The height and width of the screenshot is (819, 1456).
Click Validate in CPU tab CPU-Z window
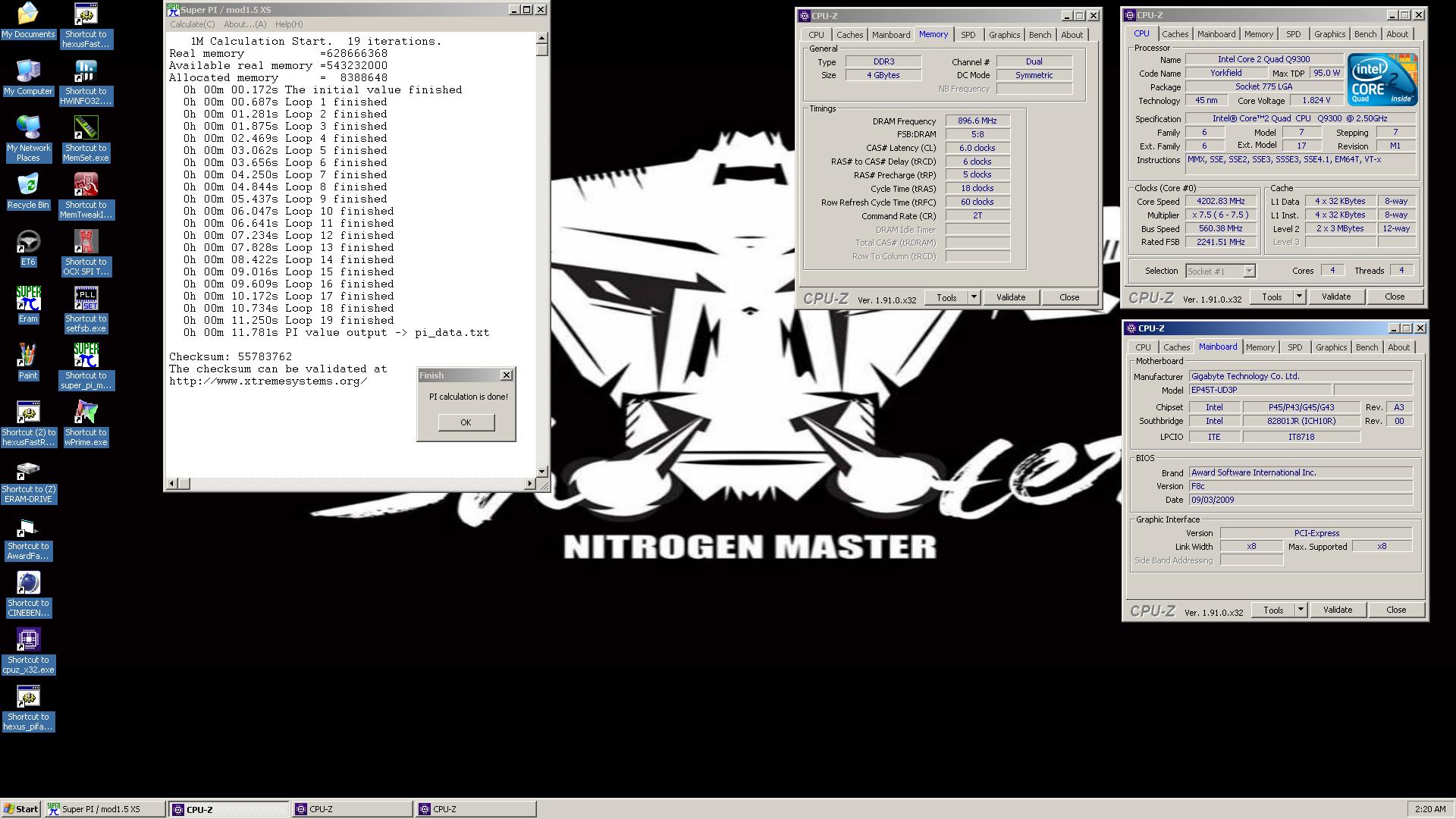pos(1335,297)
